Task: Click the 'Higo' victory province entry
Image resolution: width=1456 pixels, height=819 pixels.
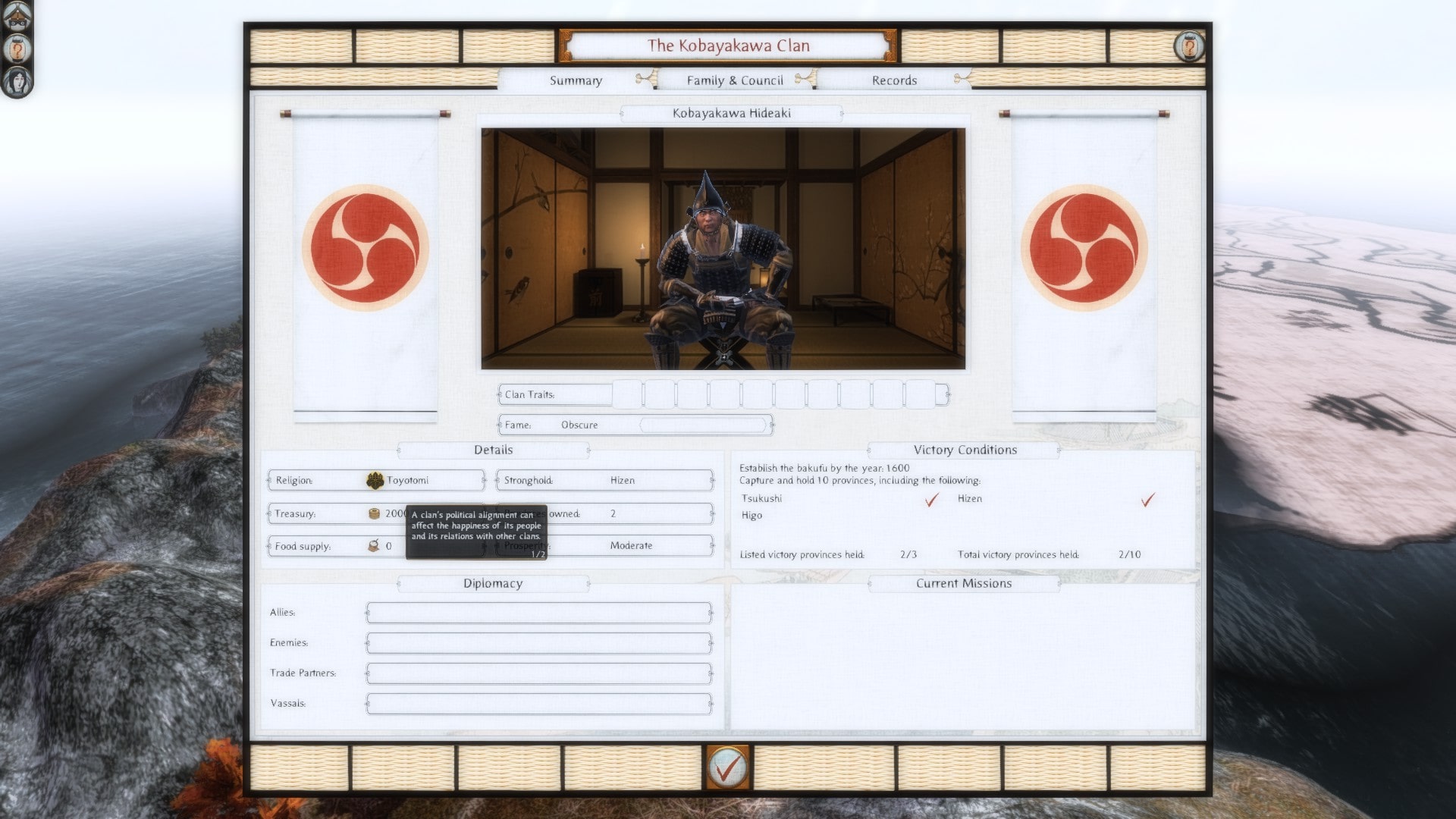Action: pos(752,515)
